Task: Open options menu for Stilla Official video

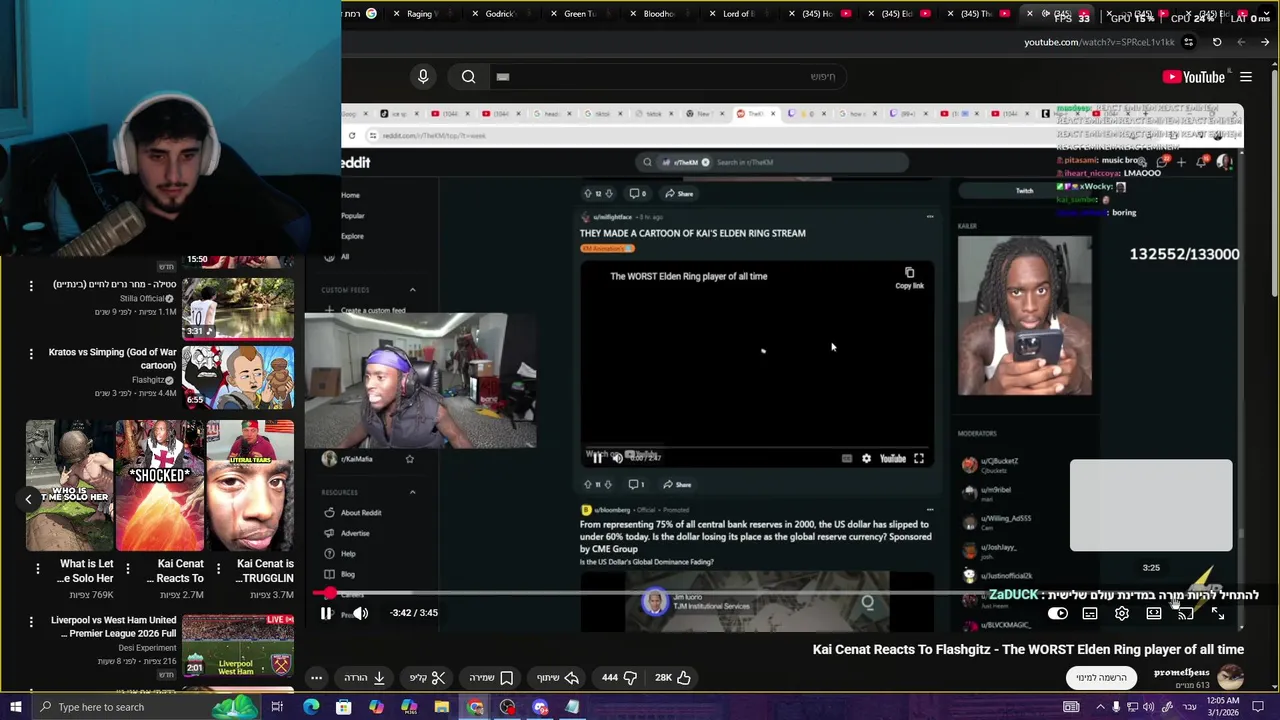Action: click(x=31, y=286)
